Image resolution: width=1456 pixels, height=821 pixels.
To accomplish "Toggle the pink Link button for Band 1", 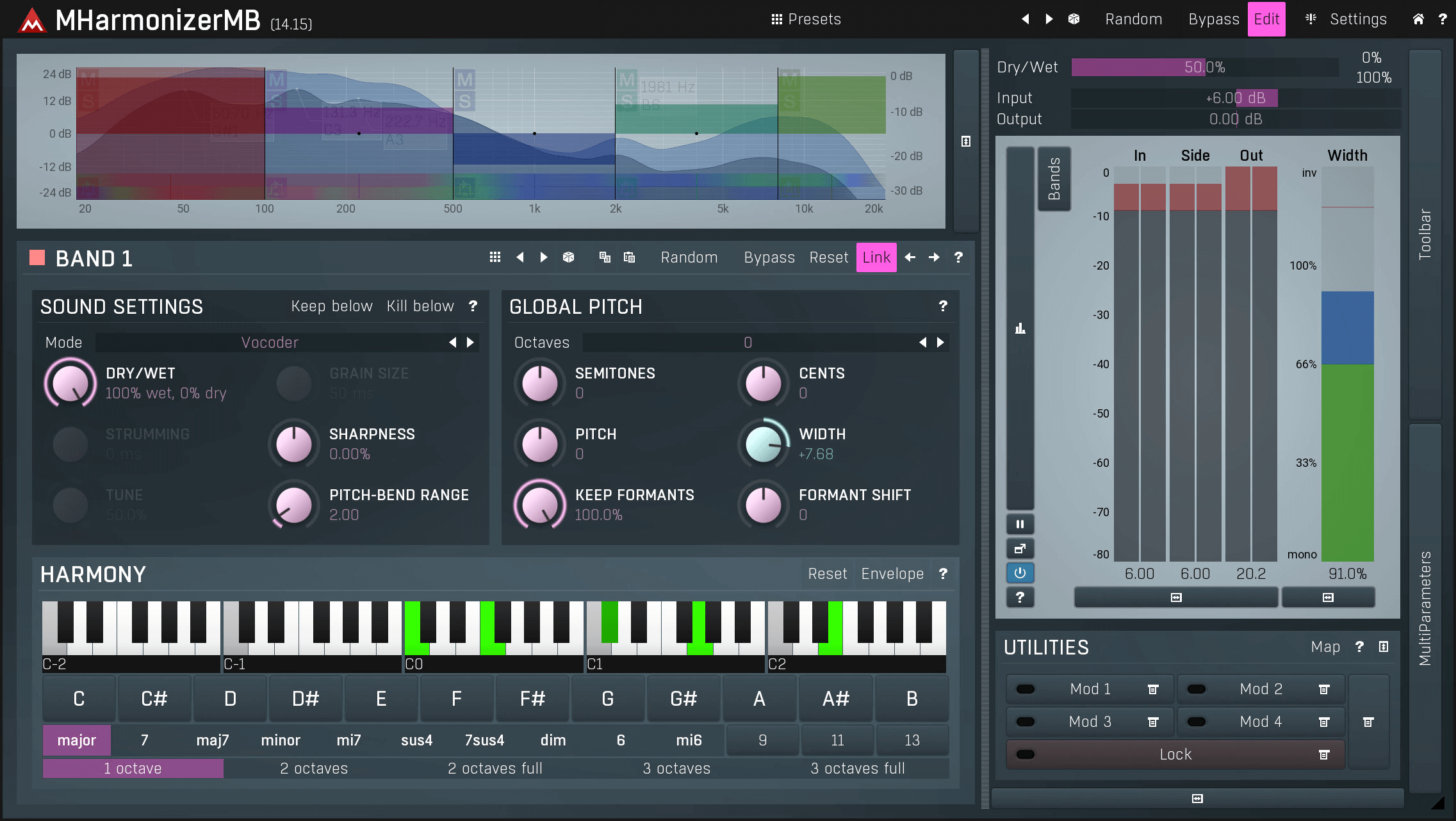I will [876, 257].
